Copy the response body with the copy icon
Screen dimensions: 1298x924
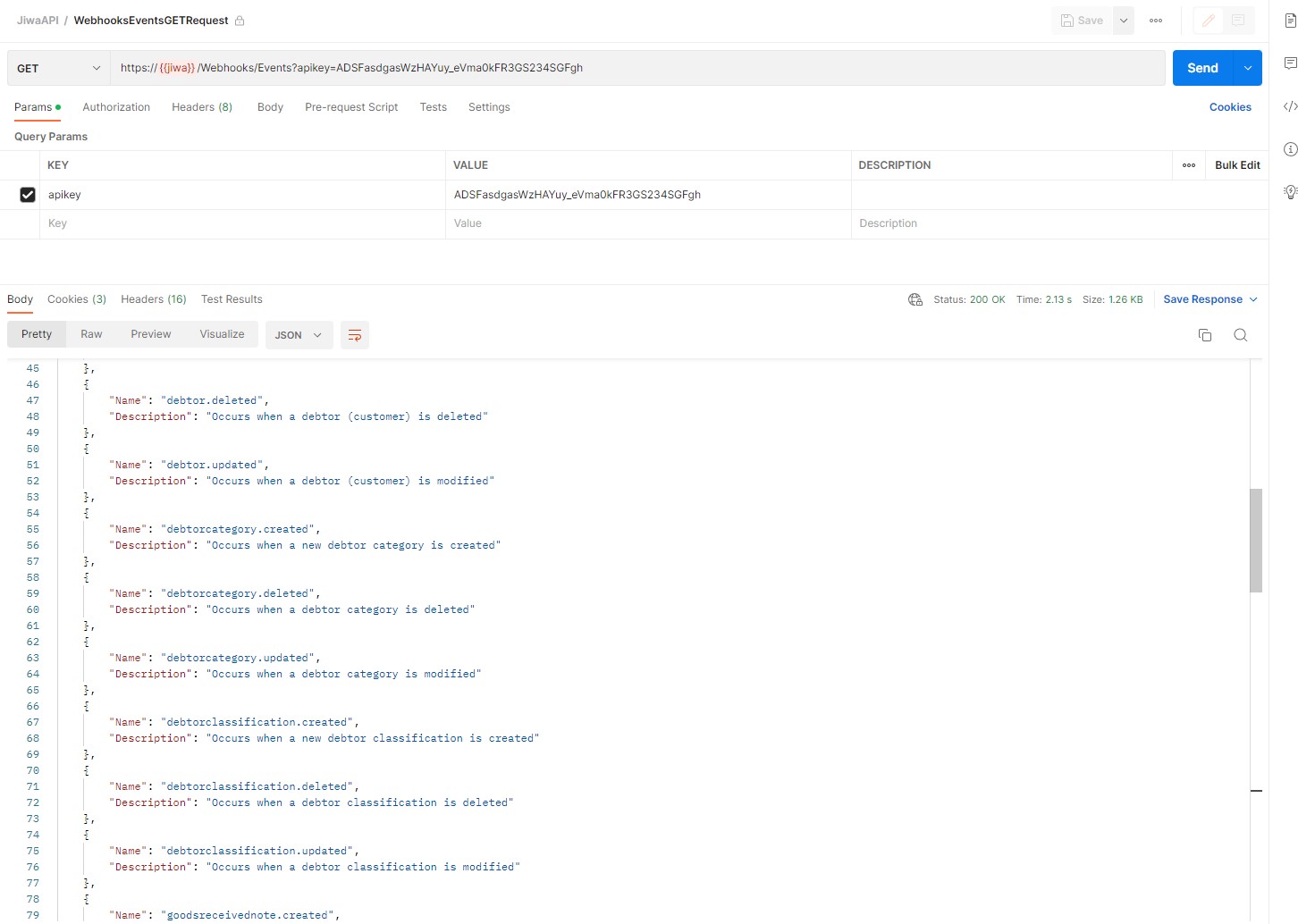(x=1204, y=335)
